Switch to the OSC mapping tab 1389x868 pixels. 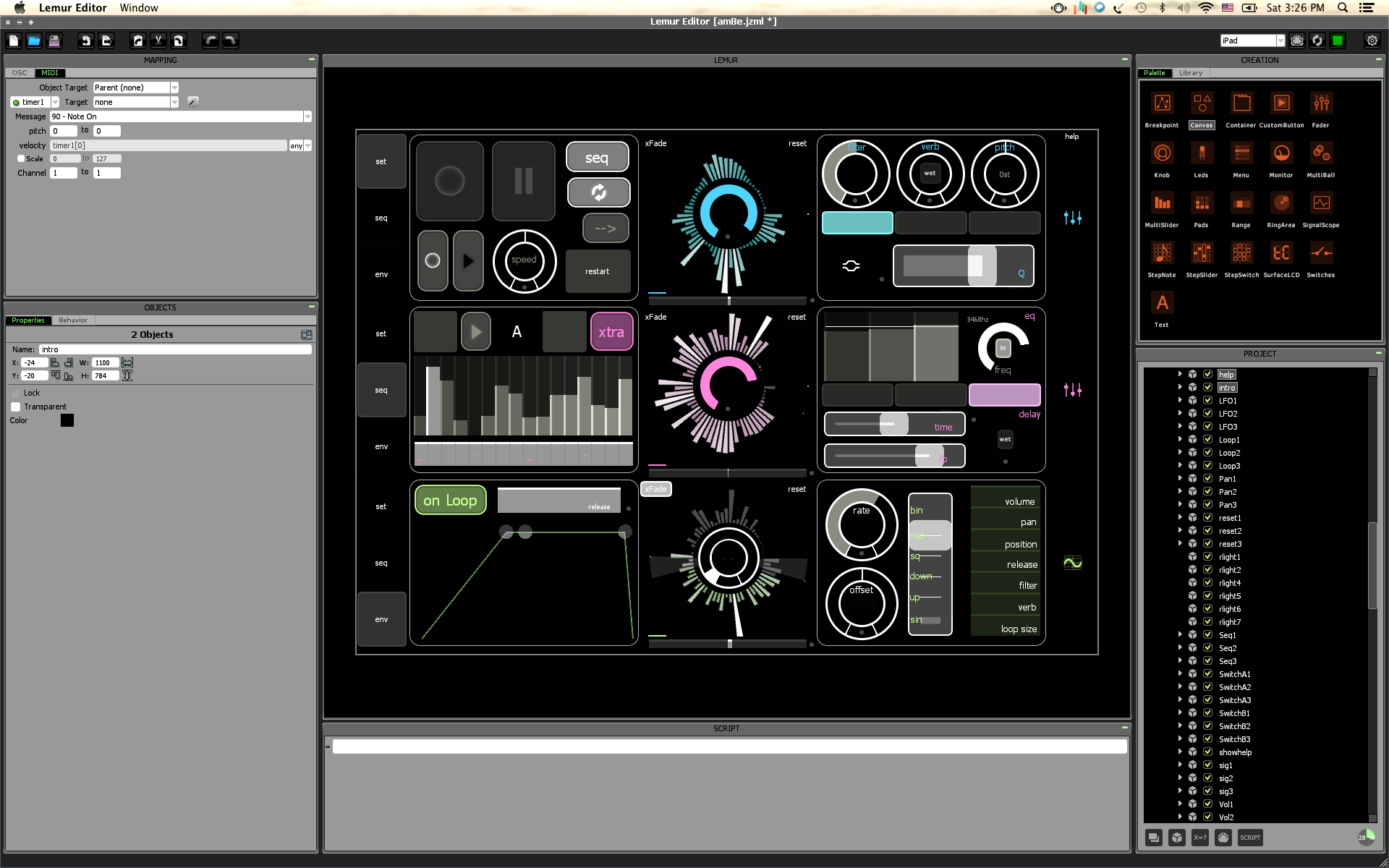tap(20, 73)
